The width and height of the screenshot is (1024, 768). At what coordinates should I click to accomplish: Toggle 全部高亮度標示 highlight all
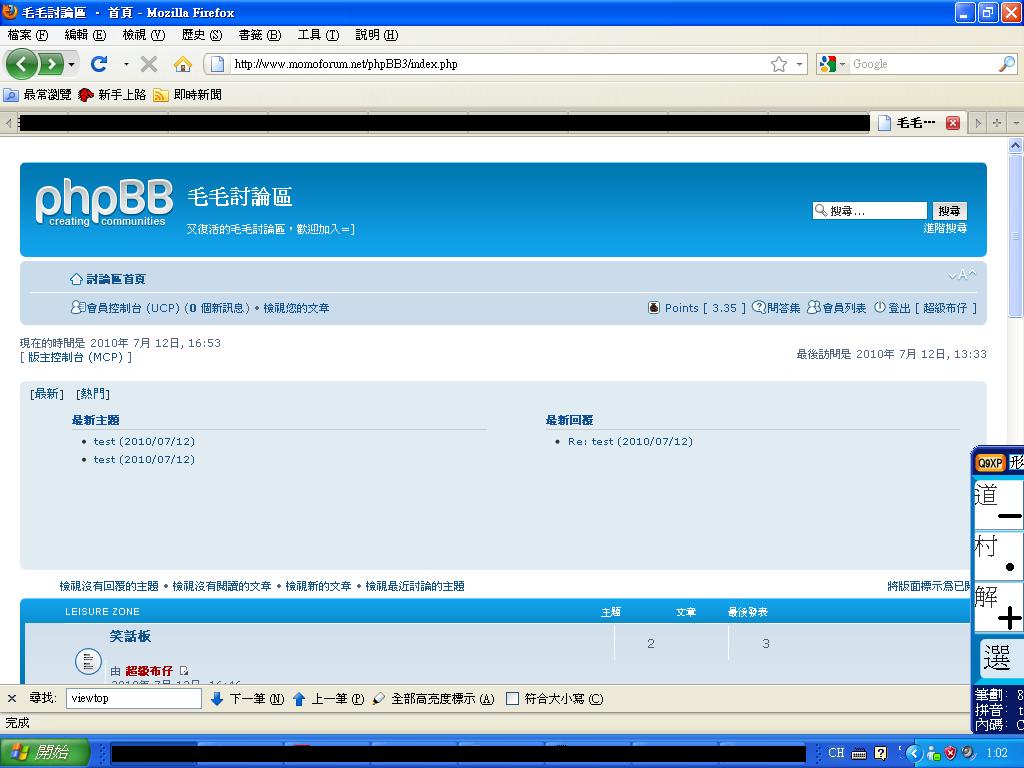pyautogui.click(x=434, y=699)
